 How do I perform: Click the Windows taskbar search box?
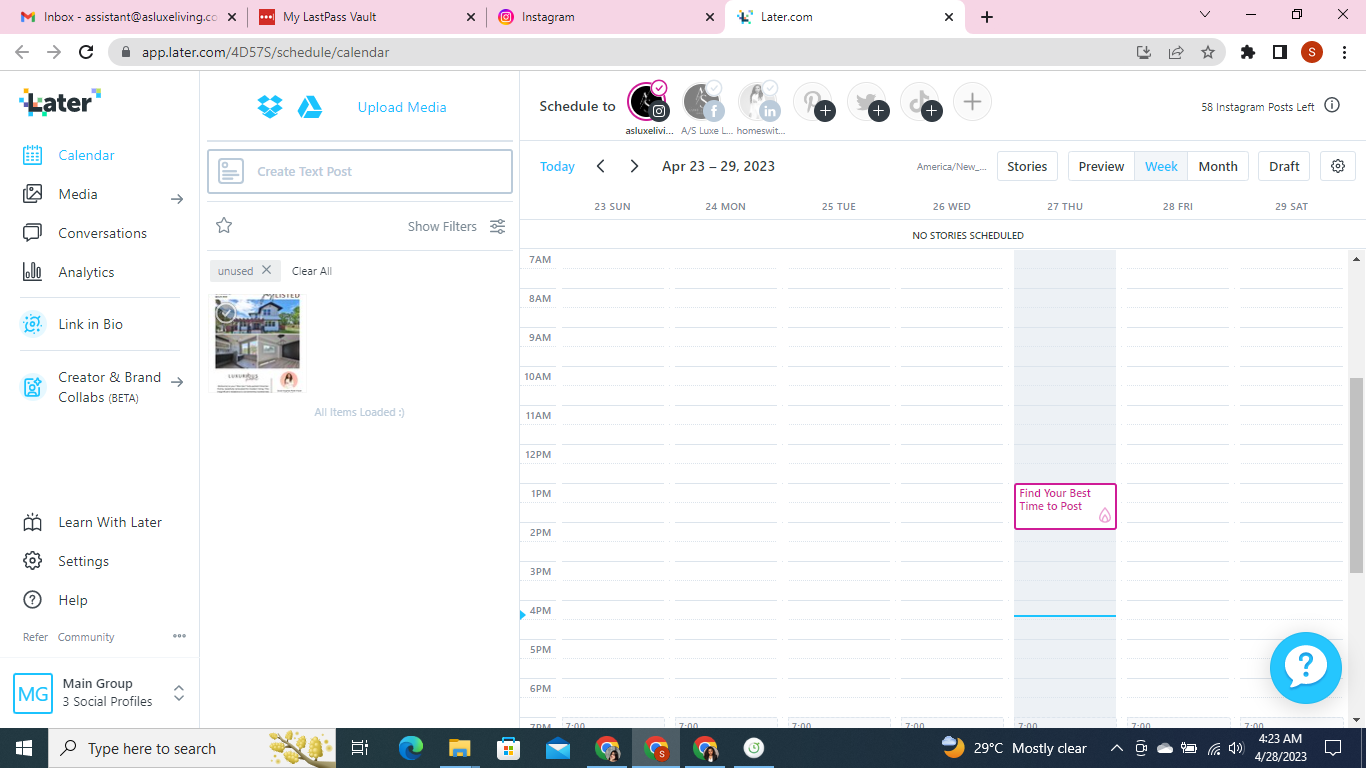click(192, 748)
